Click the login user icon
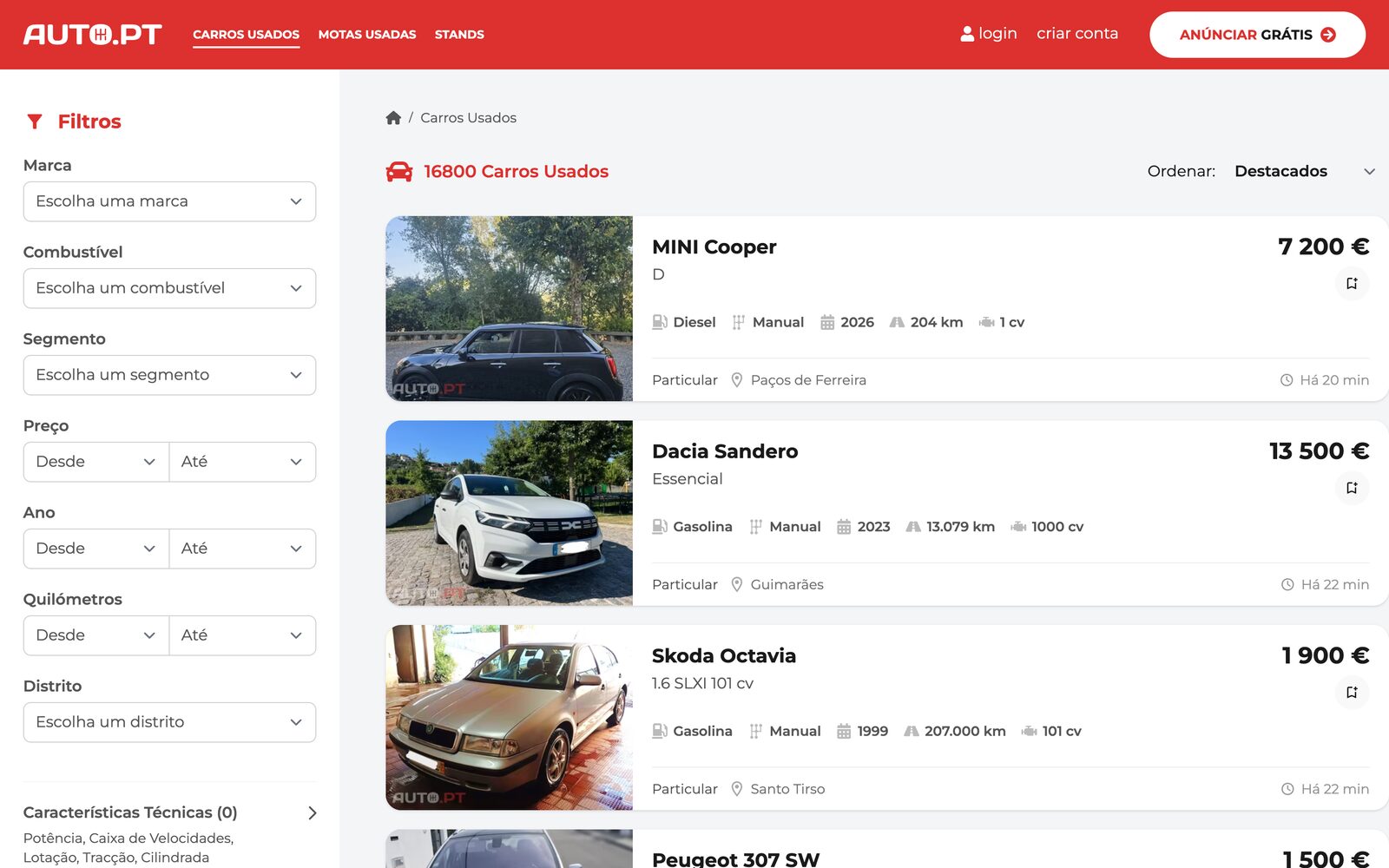This screenshot has width=1389, height=868. click(x=967, y=34)
